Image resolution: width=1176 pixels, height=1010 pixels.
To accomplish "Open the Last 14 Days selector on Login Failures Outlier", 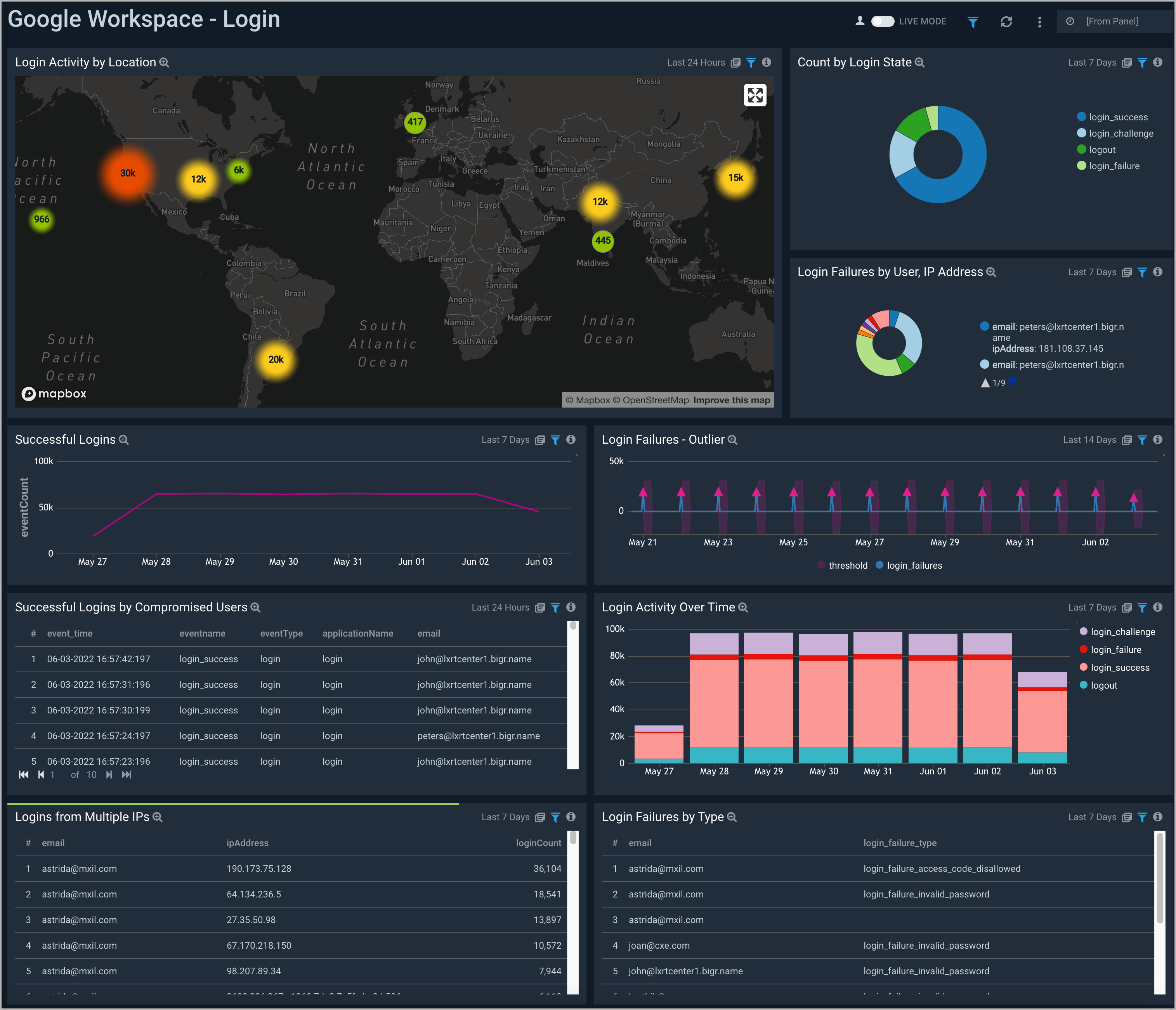I will click(x=1090, y=439).
